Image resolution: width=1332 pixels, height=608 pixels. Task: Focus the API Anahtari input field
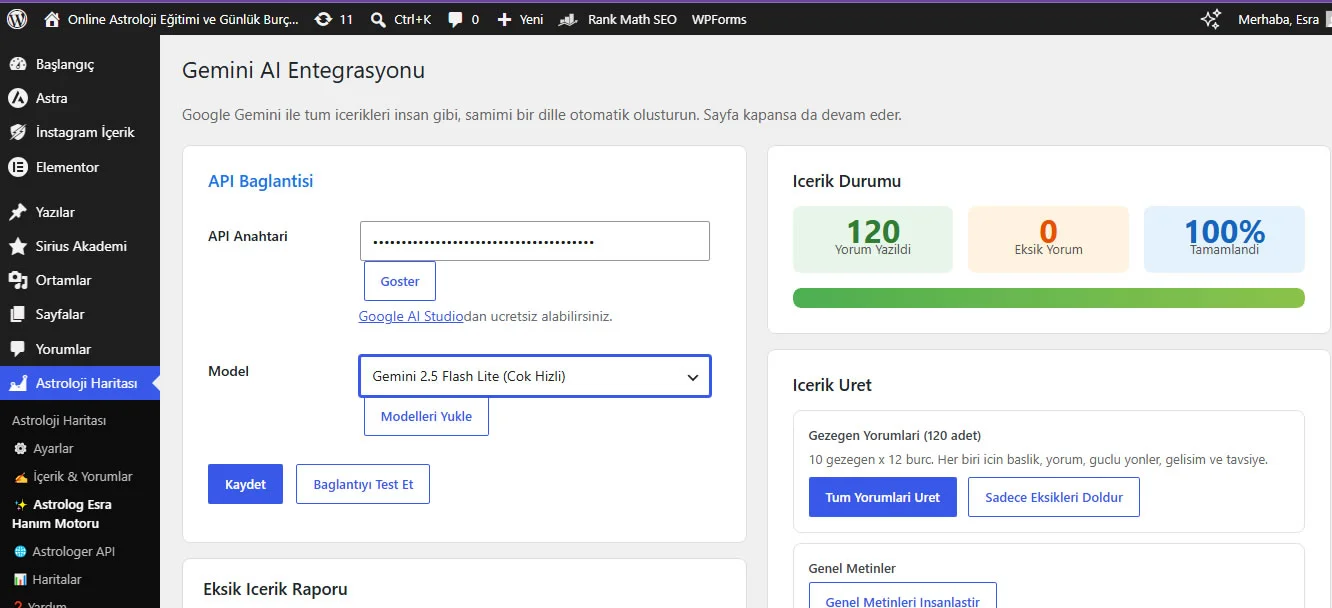pyautogui.click(x=535, y=241)
